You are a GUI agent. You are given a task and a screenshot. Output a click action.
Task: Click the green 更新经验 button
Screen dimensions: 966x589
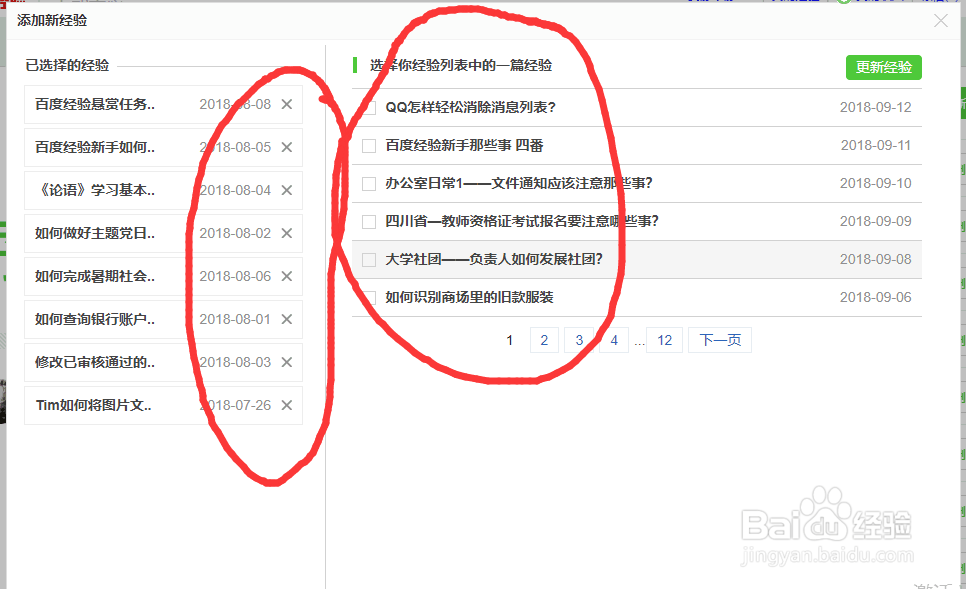[x=883, y=67]
